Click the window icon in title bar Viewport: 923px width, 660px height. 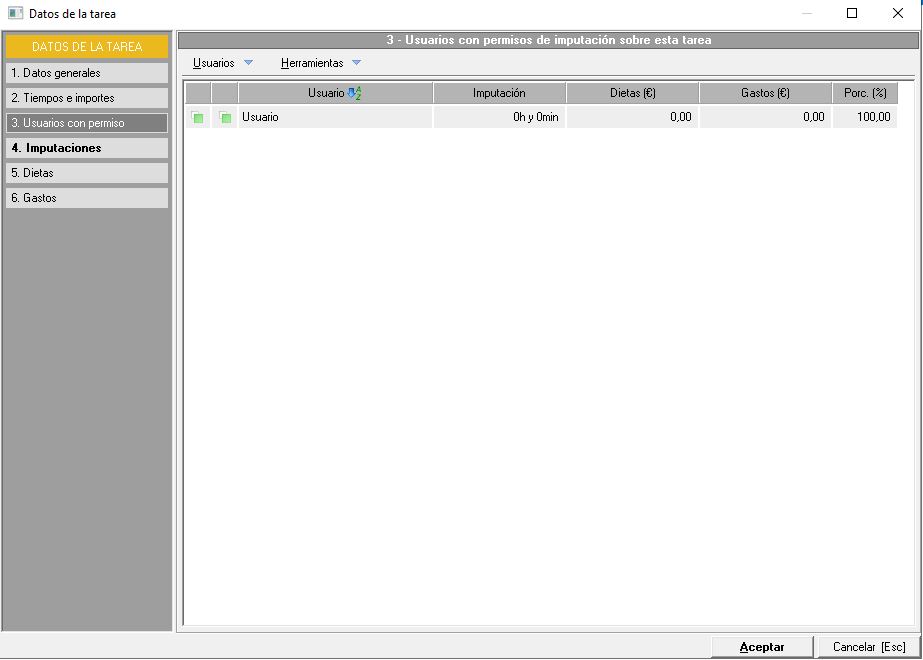tap(15, 14)
